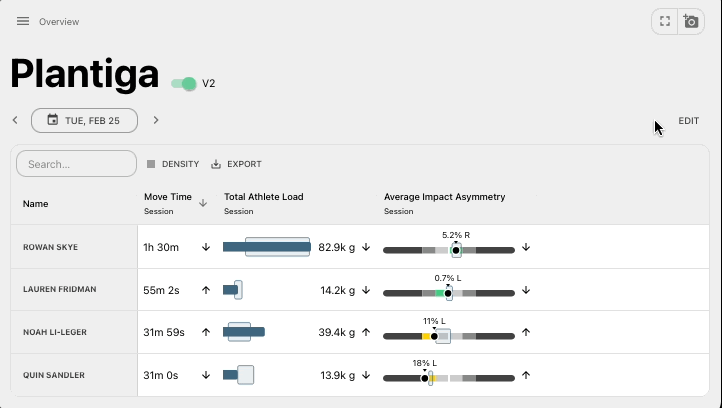Viewport: 722px width, 408px height.
Task: Click the 82.9k g load value
Action: pos(337,247)
